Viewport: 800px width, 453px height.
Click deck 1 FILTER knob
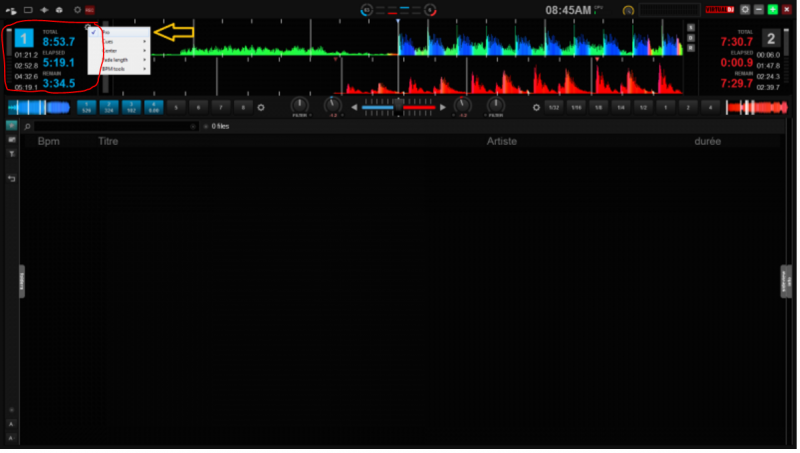pos(299,105)
